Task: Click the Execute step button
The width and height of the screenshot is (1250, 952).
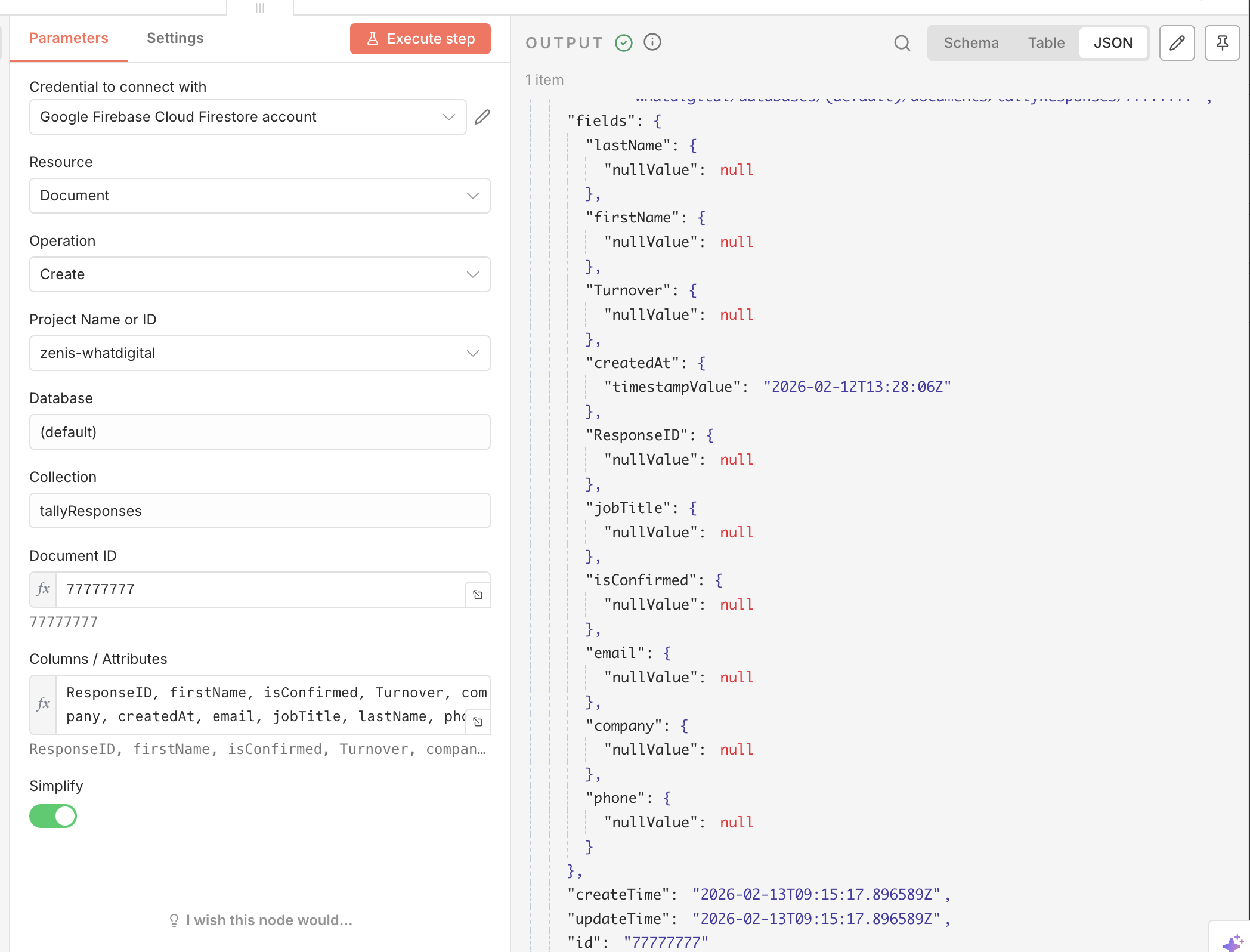Action: [x=420, y=39]
